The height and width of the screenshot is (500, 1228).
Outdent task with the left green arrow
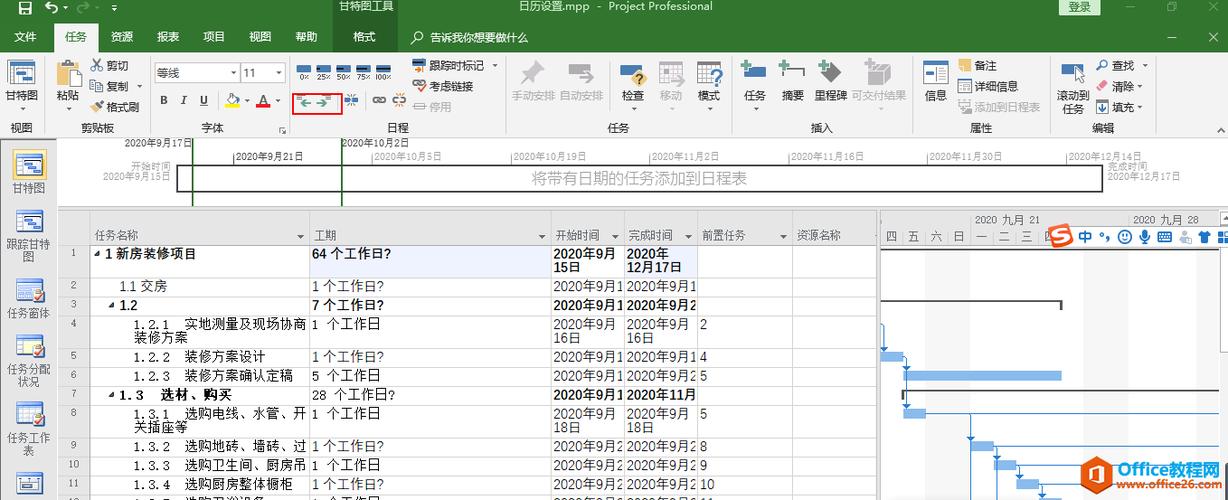304,102
